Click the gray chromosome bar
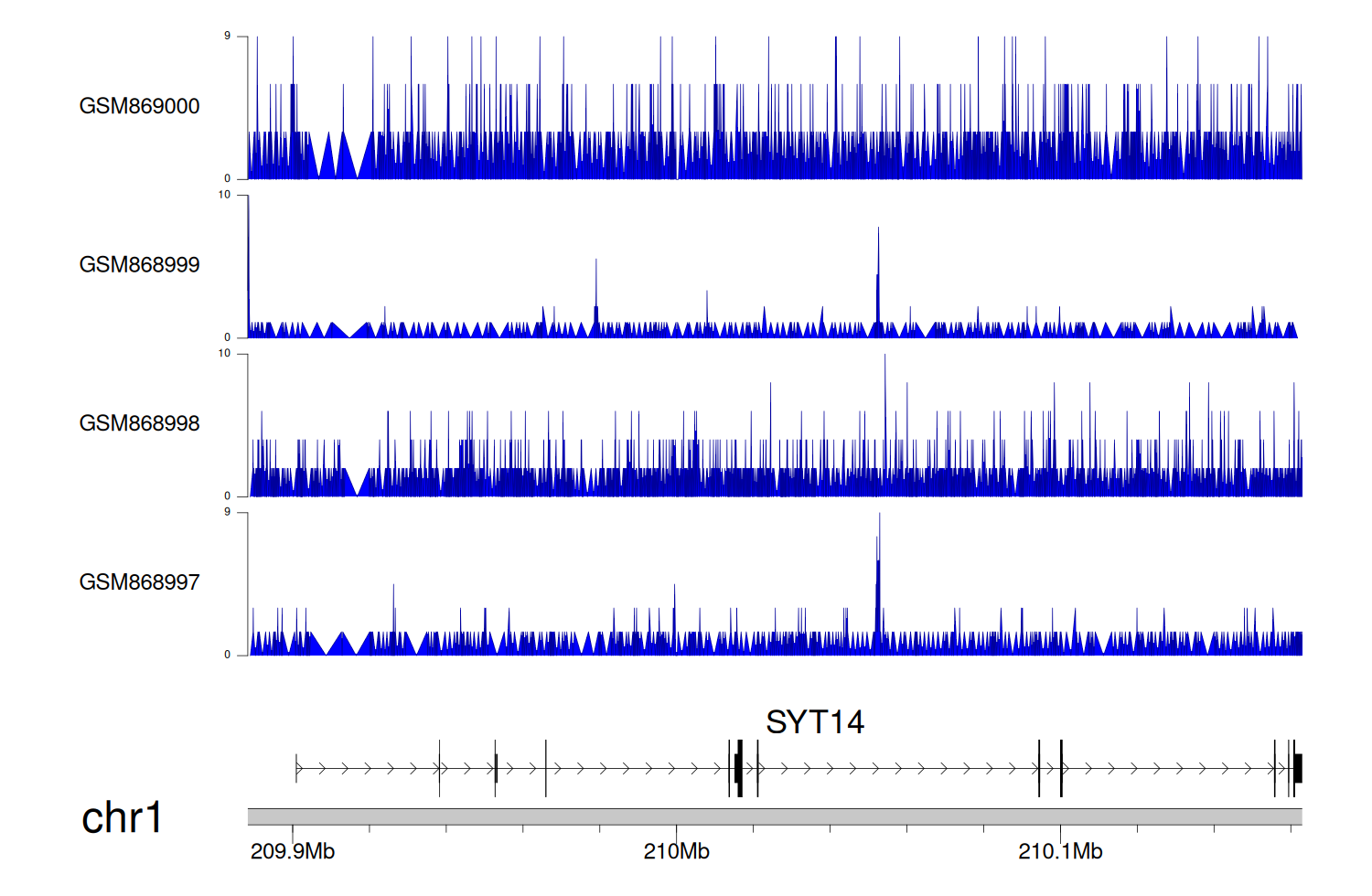 pyautogui.click(x=774, y=816)
